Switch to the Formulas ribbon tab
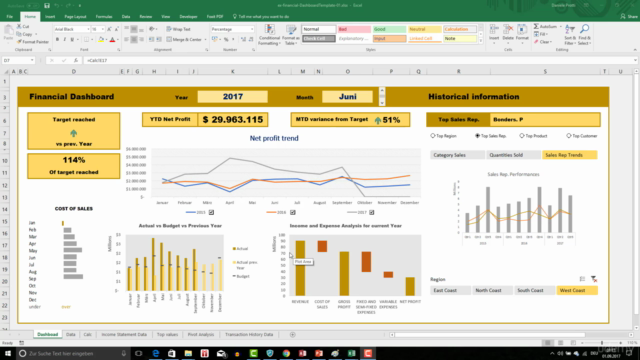 pos(104,17)
